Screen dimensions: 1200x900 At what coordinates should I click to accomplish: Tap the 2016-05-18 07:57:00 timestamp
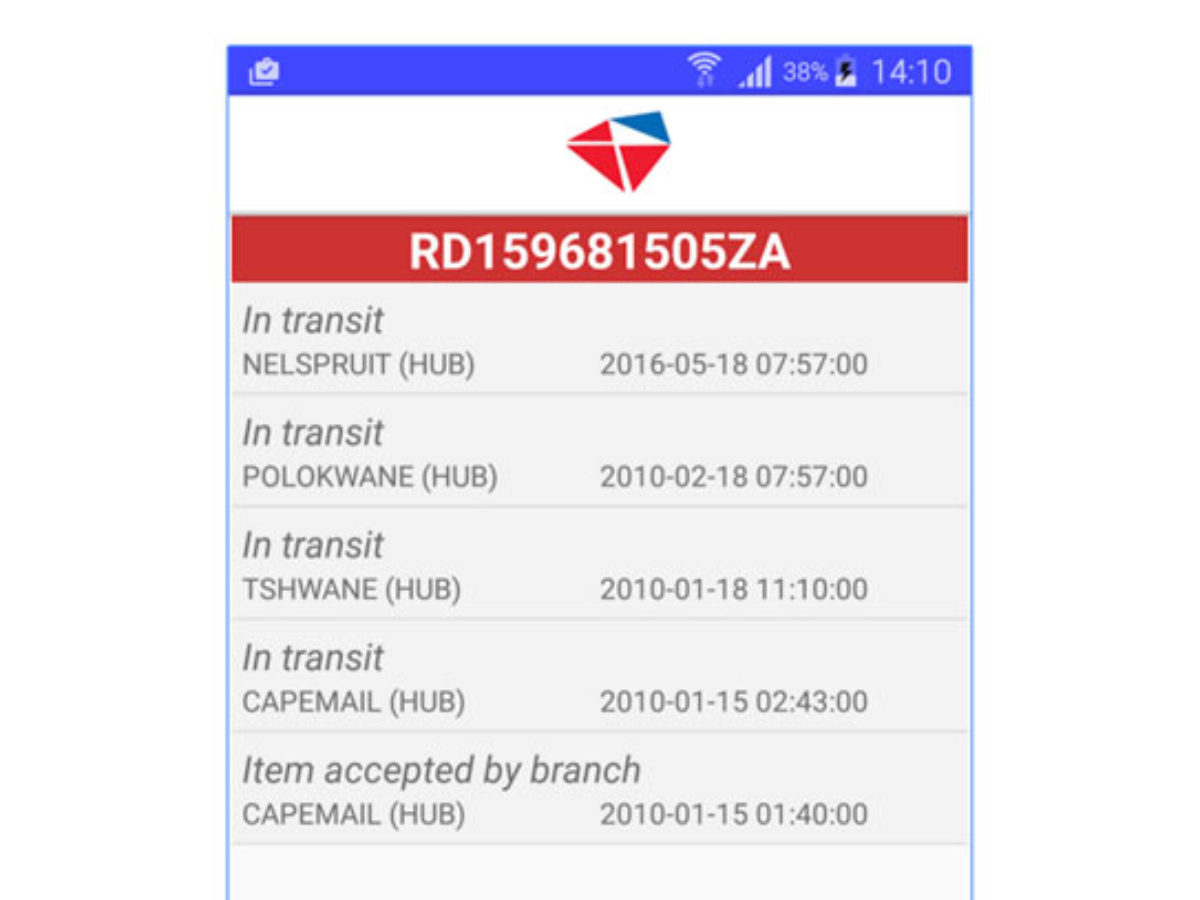733,365
